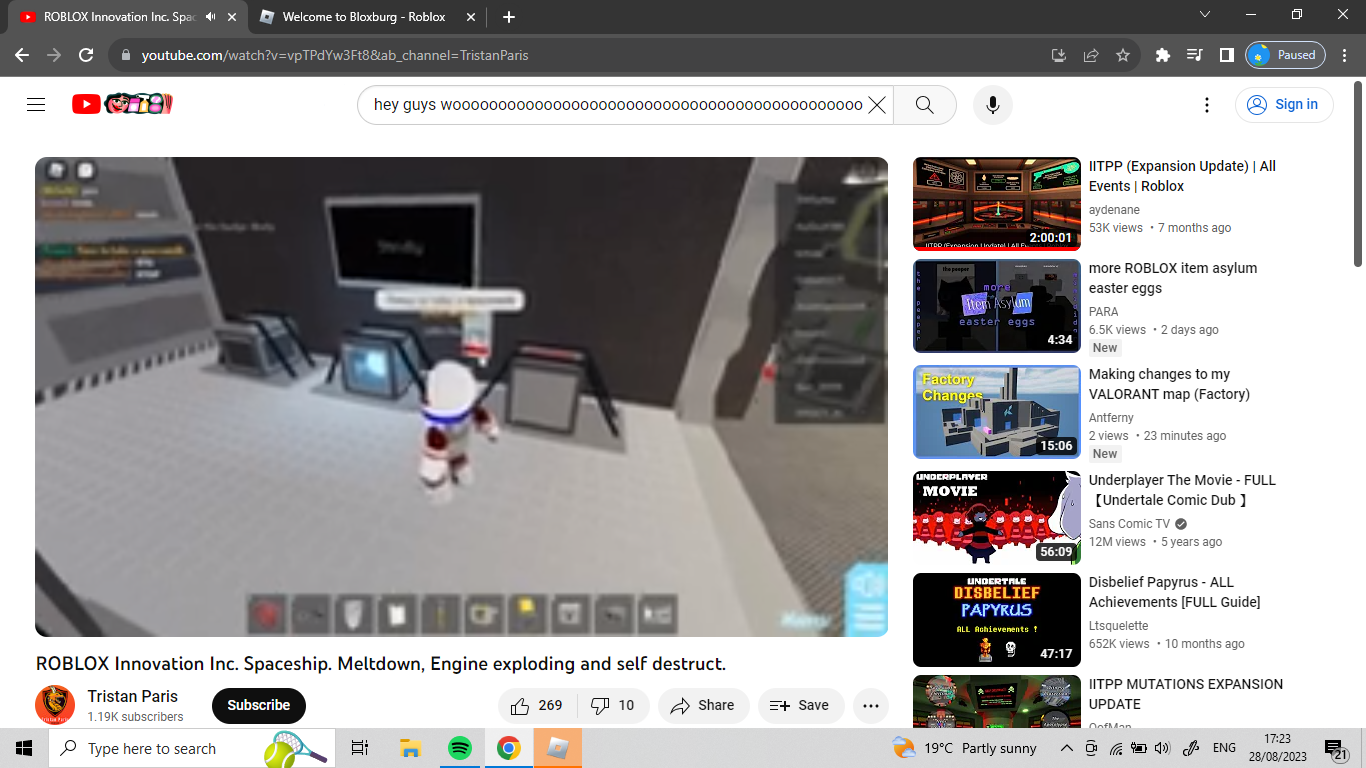Like the video (269)
1366x768 pixels.
[536, 705]
